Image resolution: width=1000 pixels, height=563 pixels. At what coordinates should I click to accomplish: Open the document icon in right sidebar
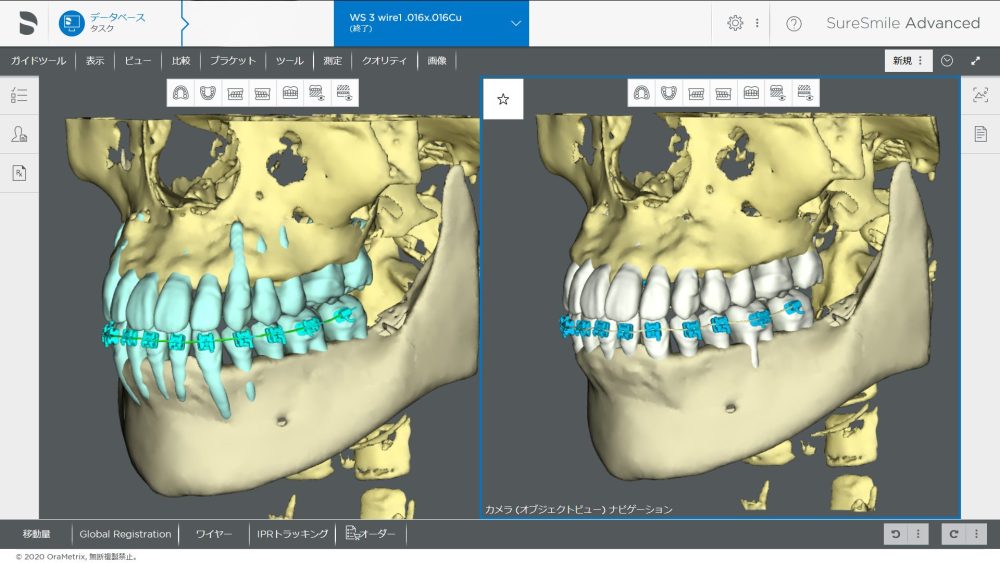tap(981, 134)
